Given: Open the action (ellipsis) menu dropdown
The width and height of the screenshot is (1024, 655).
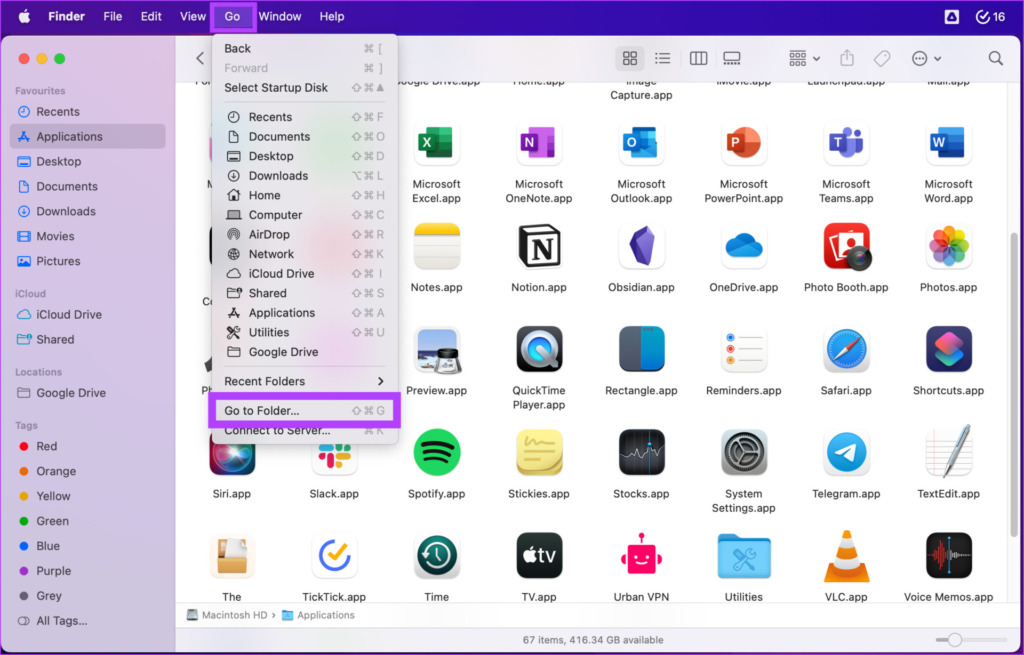Looking at the screenshot, I should point(926,59).
